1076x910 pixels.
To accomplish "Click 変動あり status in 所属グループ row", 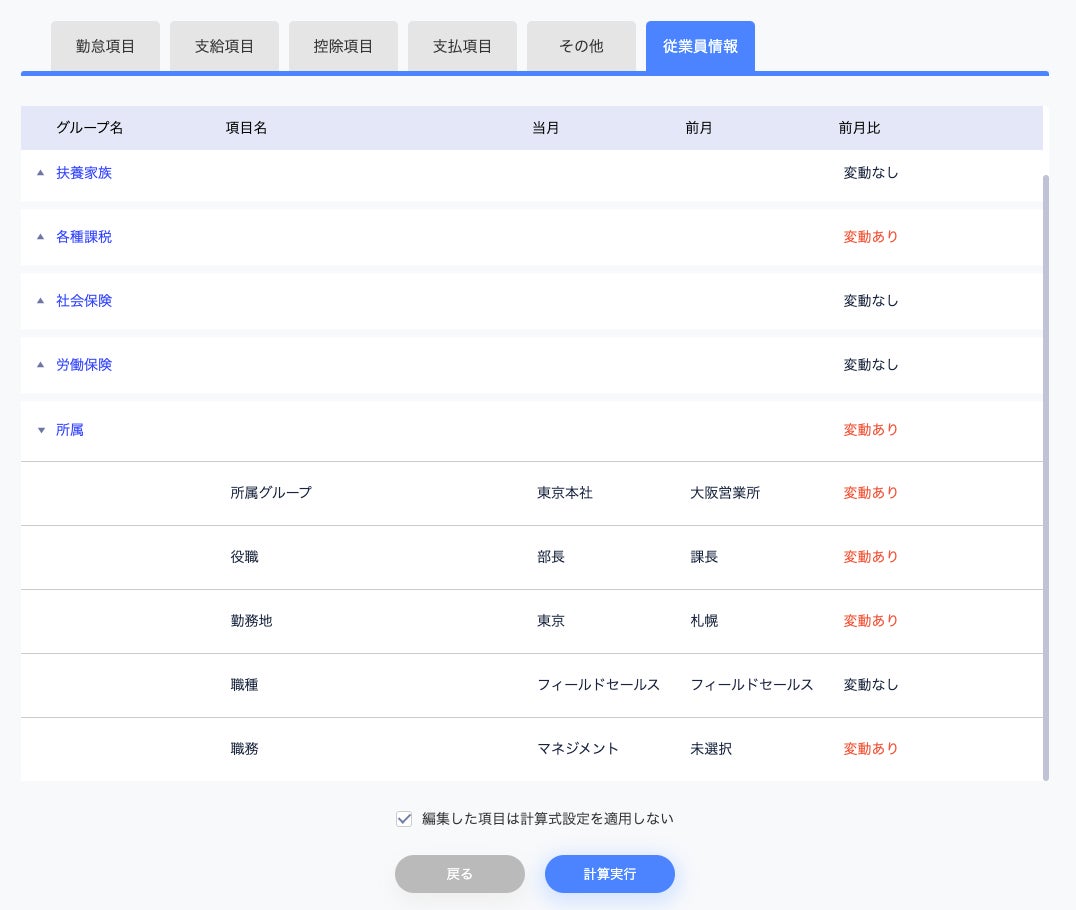I will [x=871, y=493].
